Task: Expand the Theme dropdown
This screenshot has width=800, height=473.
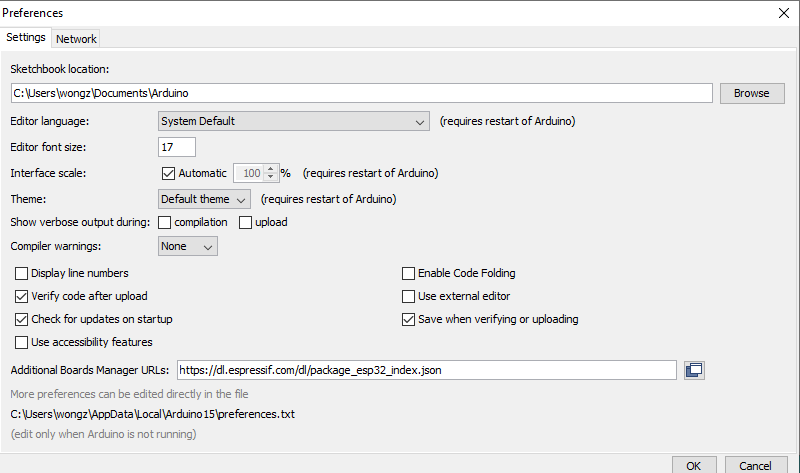Action: (204, 199)
